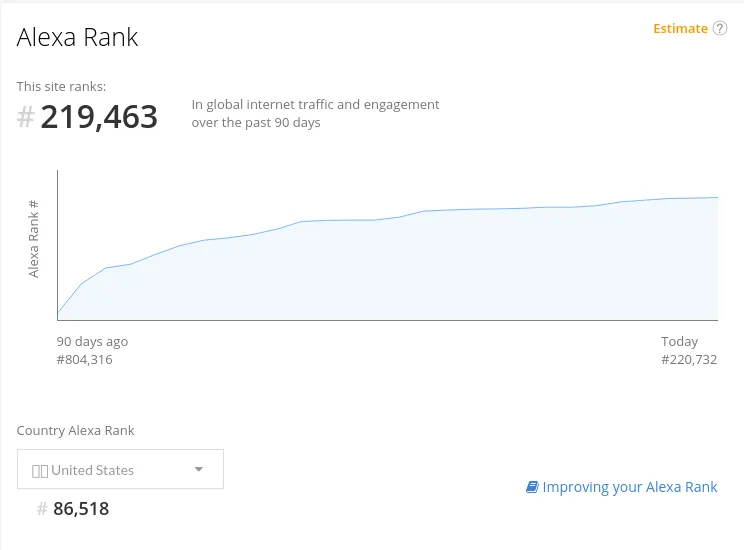Click the Today chart label

[679, 342]
